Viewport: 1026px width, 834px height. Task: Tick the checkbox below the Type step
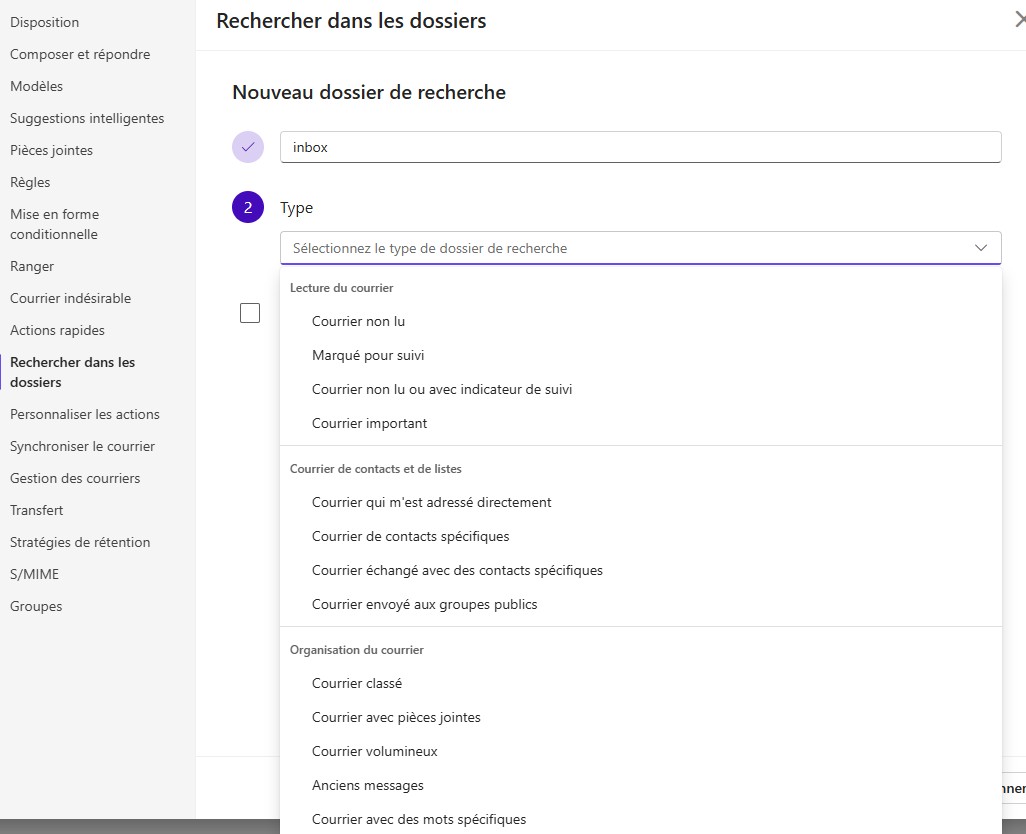[250, 313]
